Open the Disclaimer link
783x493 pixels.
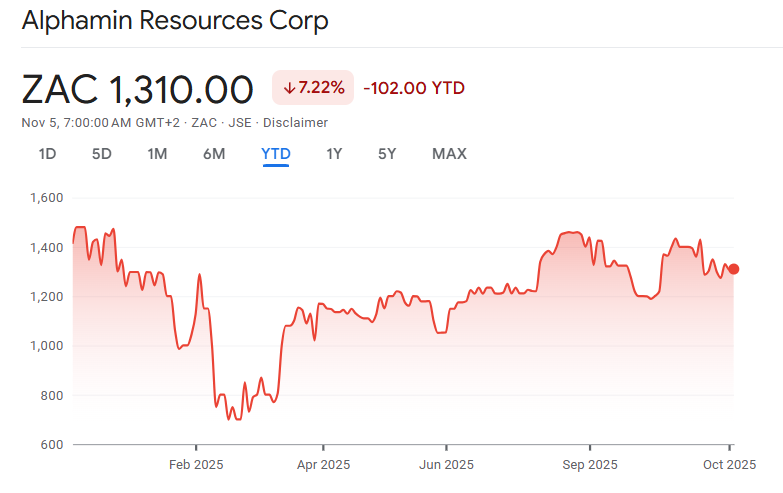point(296,122)
